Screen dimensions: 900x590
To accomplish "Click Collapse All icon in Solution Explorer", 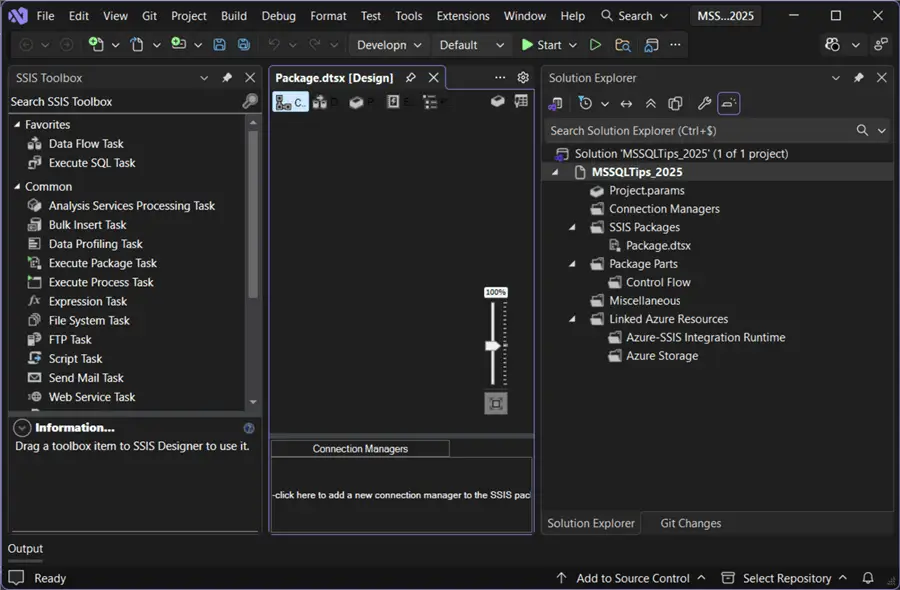I will [650, 103].
